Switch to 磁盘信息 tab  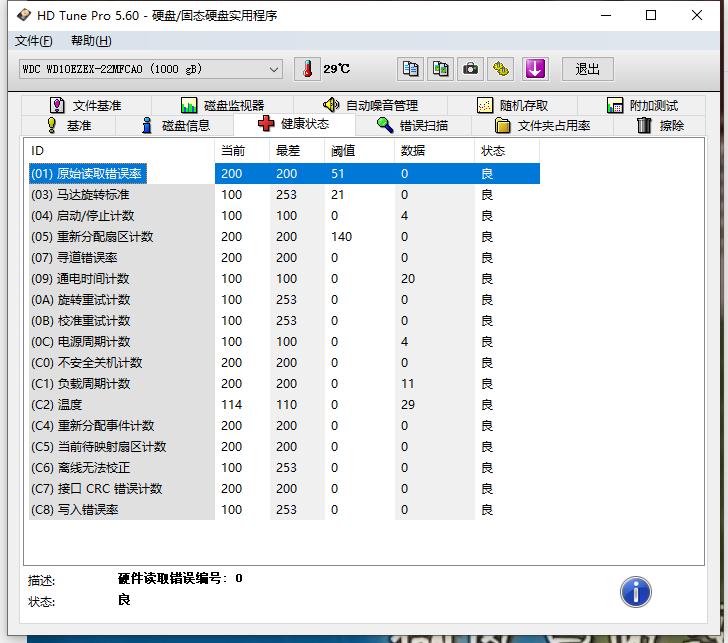(176, 125)
